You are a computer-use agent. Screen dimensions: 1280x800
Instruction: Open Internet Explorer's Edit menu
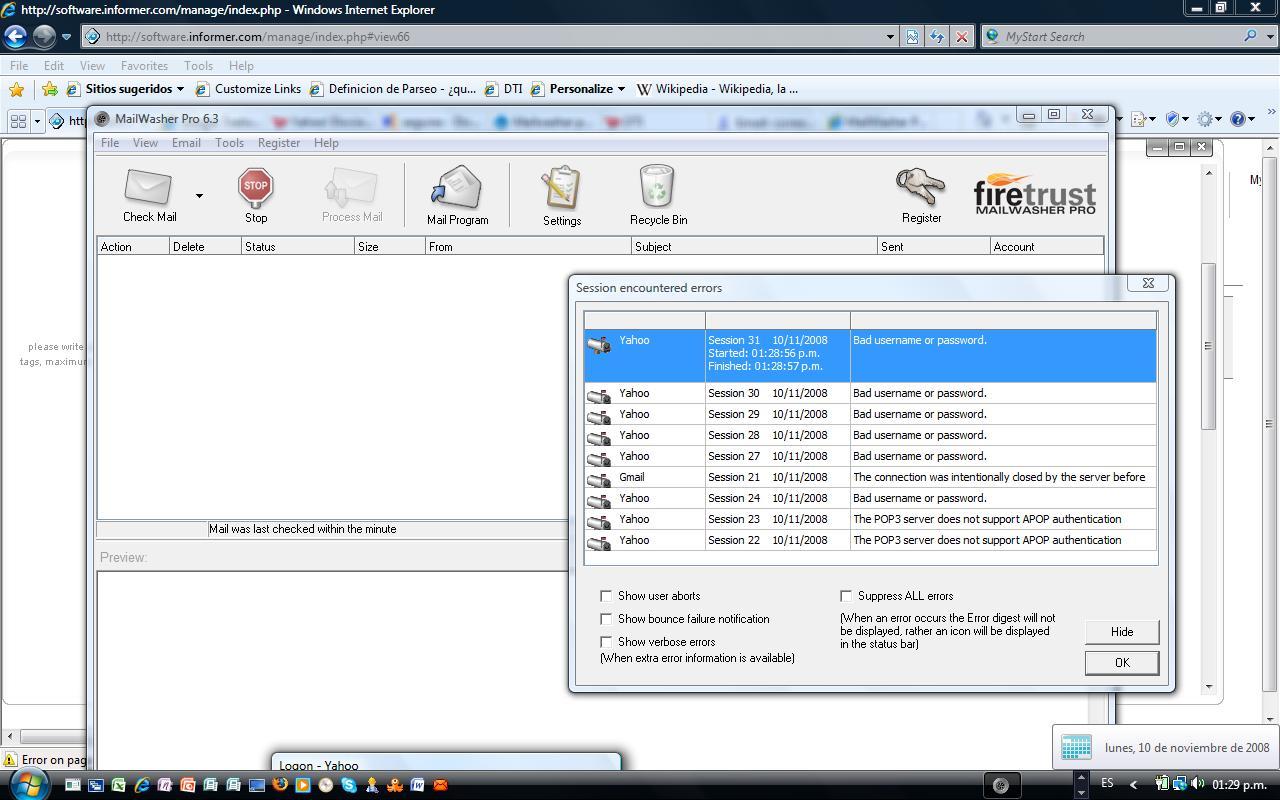coord(54,66)
